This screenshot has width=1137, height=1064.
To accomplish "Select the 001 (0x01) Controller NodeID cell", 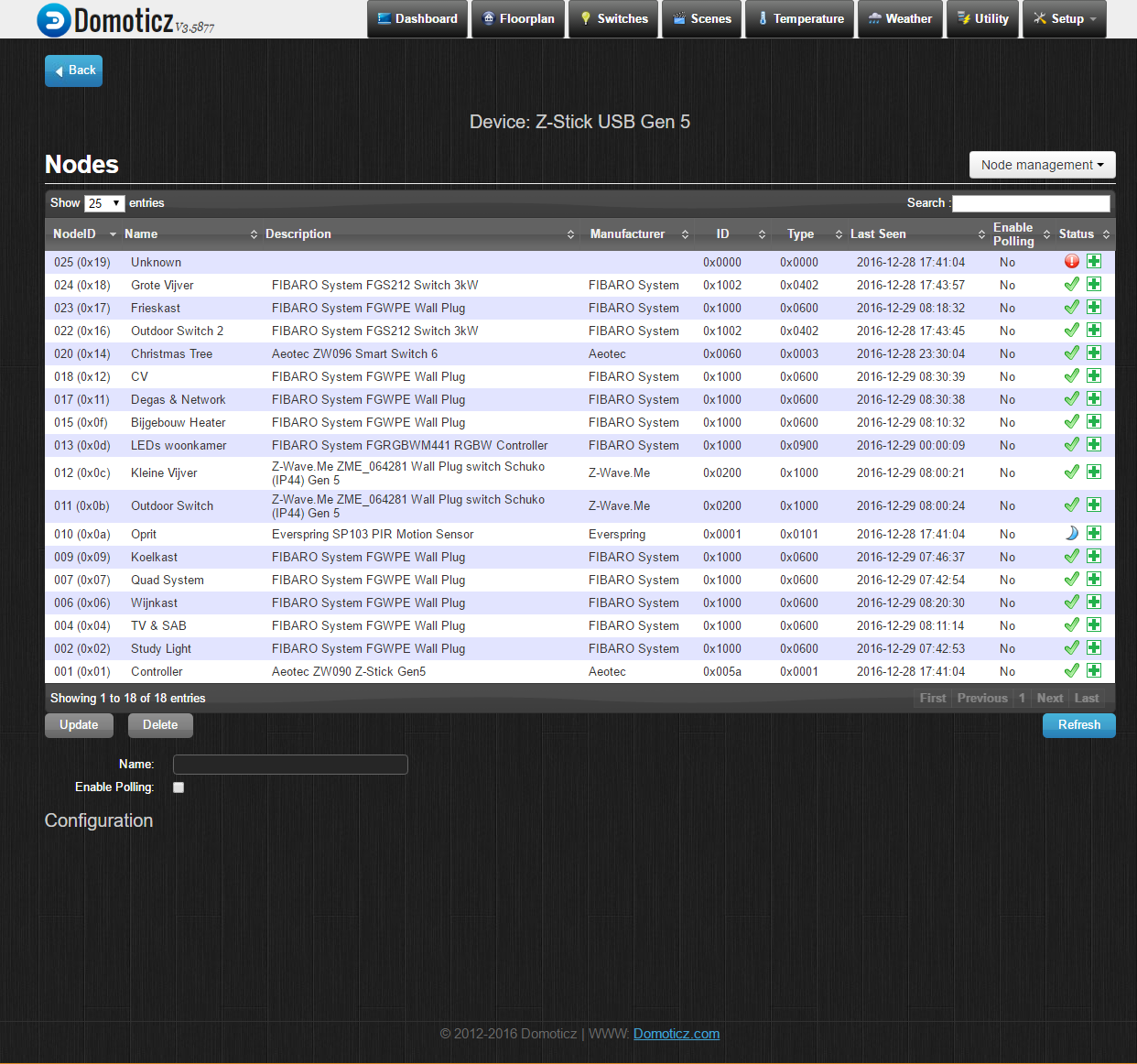I will pyautogui.click(x=81, y=672).
